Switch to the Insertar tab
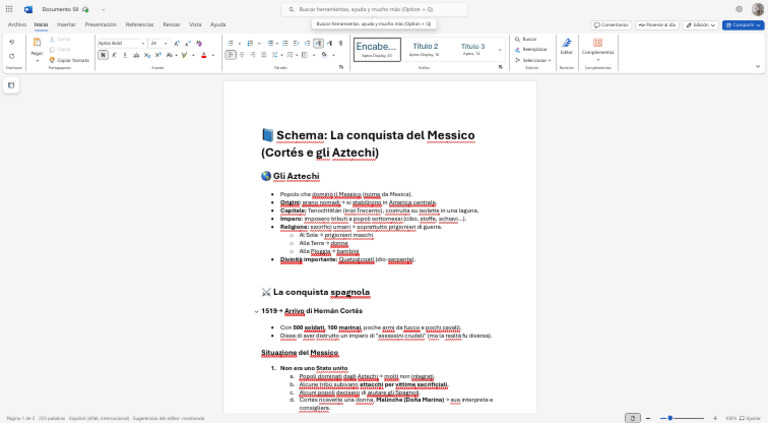The image size is (768, 423). [66, 24]
